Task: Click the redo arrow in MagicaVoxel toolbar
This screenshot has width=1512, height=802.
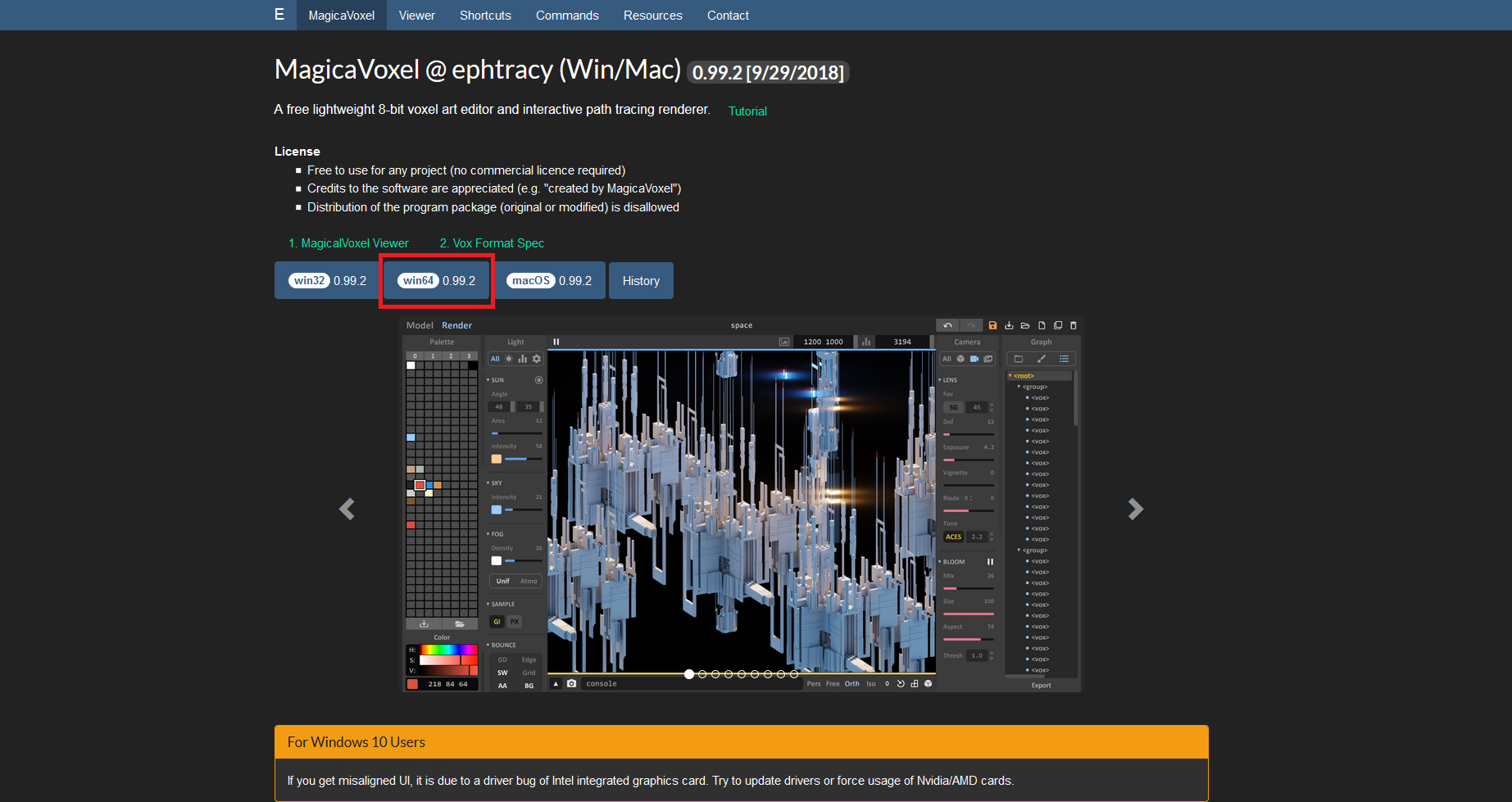Action: tap(971, 325)
